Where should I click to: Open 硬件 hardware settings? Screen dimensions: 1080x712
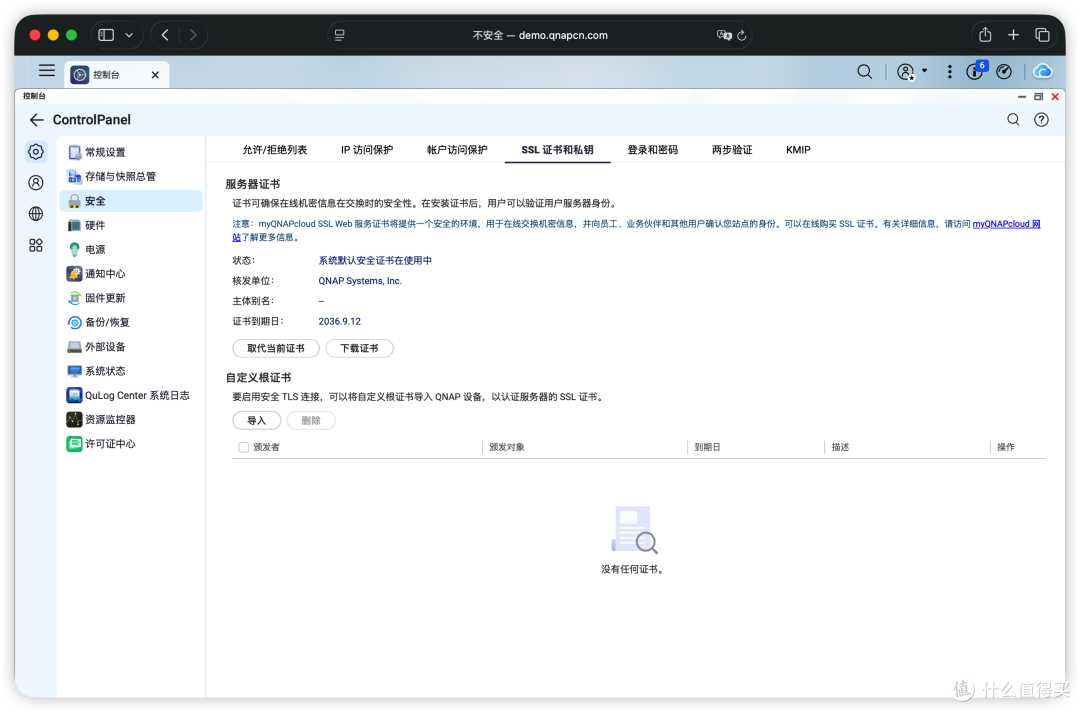[131, 225]
